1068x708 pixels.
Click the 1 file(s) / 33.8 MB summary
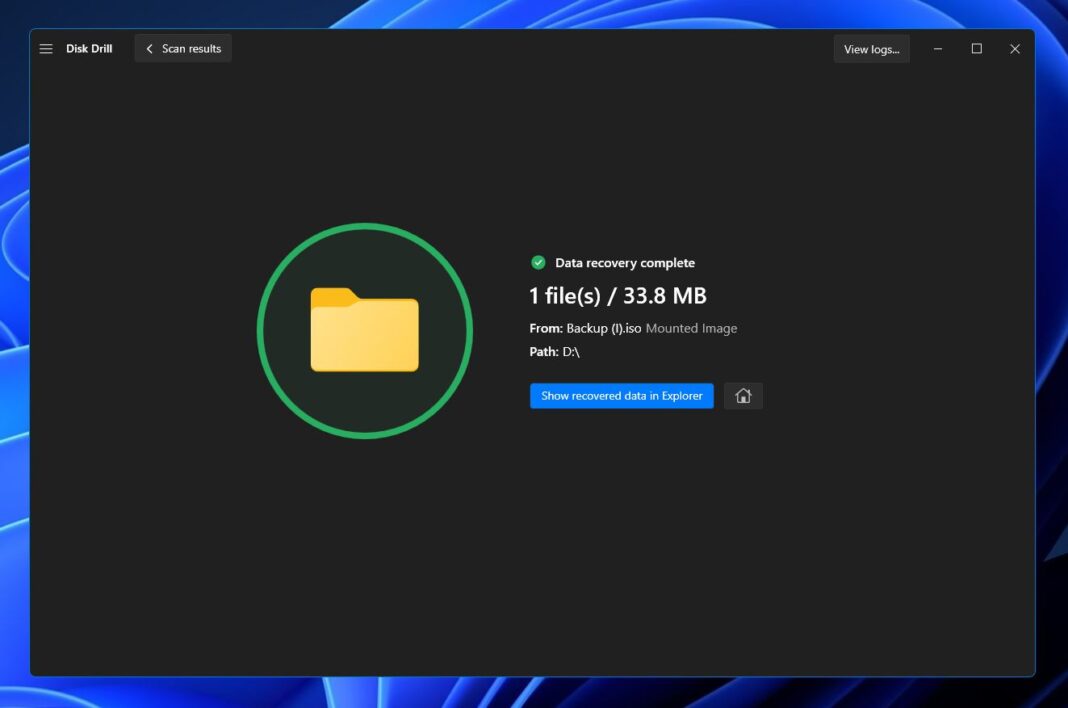[617, 295]
